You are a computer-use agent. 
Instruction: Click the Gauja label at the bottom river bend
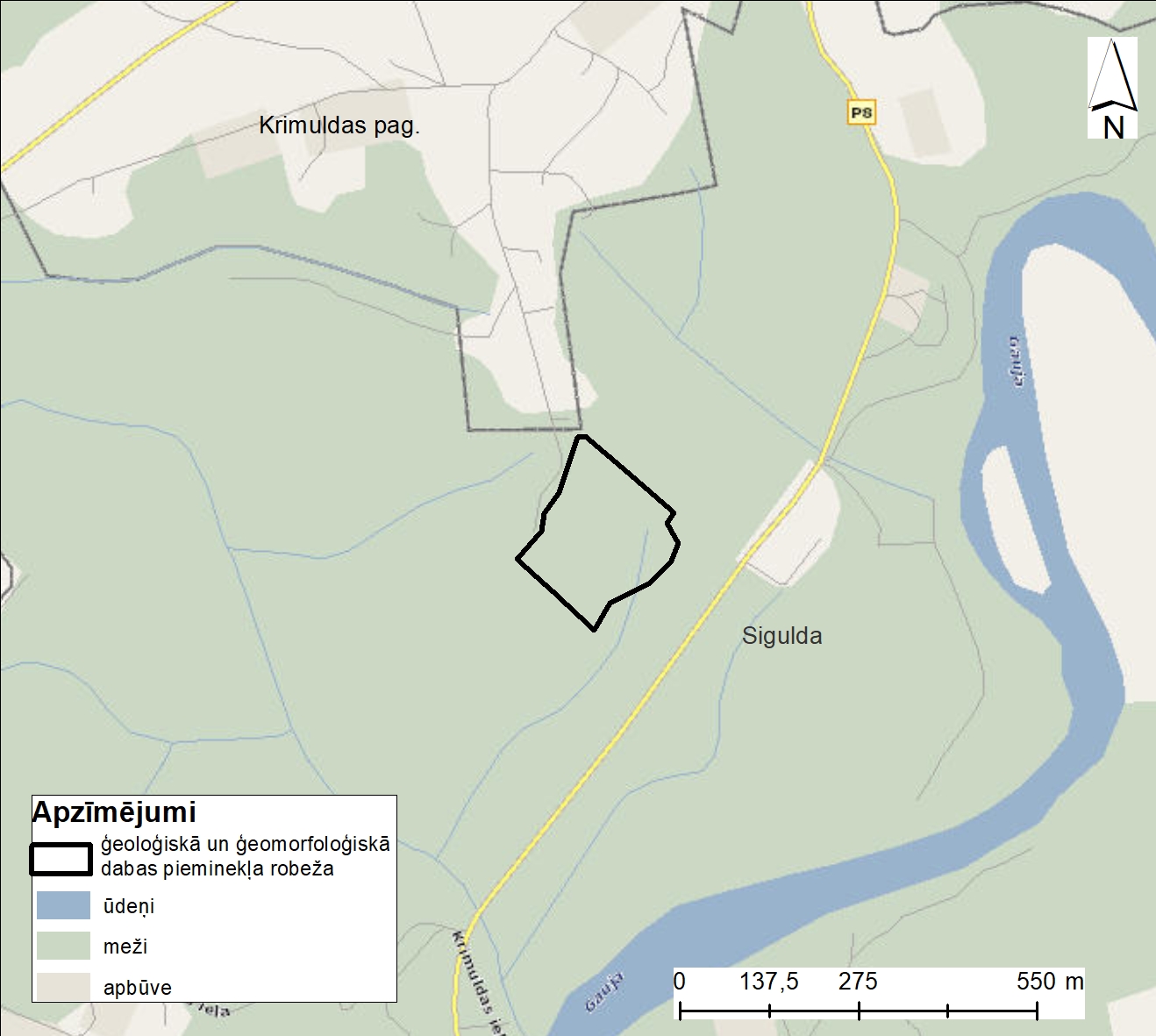[604, 991]
